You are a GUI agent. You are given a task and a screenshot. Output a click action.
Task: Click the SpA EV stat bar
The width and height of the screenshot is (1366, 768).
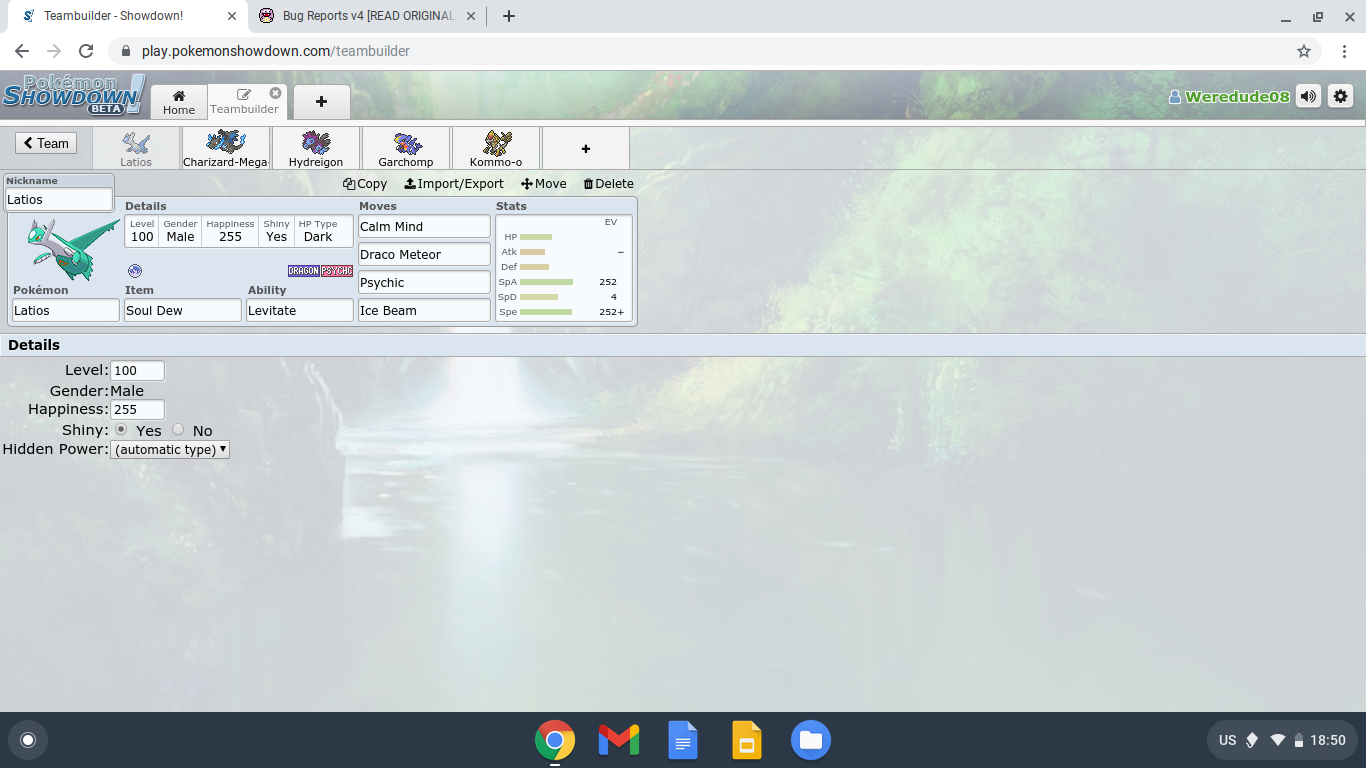(546, 282)
